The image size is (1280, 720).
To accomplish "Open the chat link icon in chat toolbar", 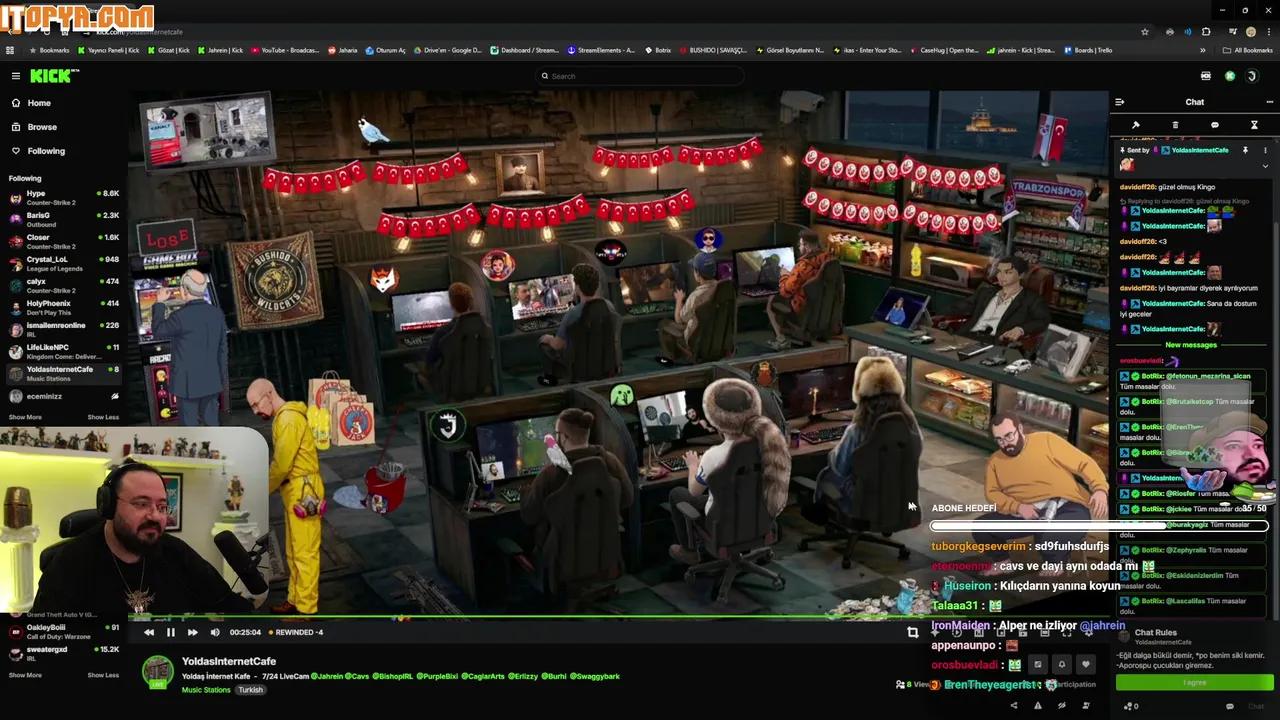I will (1215, 125).
